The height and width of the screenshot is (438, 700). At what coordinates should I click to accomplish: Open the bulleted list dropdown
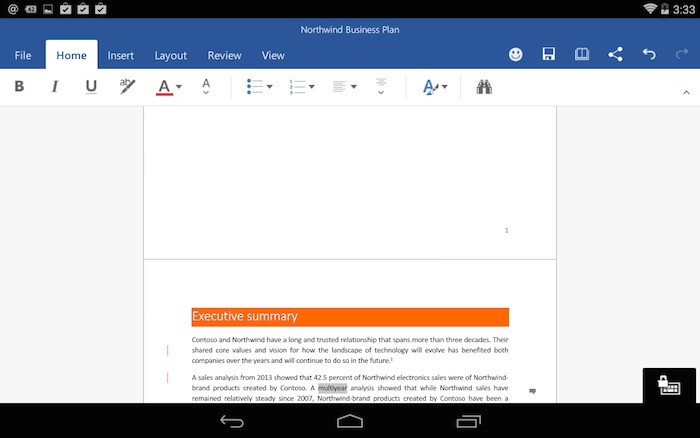(260, 87)
